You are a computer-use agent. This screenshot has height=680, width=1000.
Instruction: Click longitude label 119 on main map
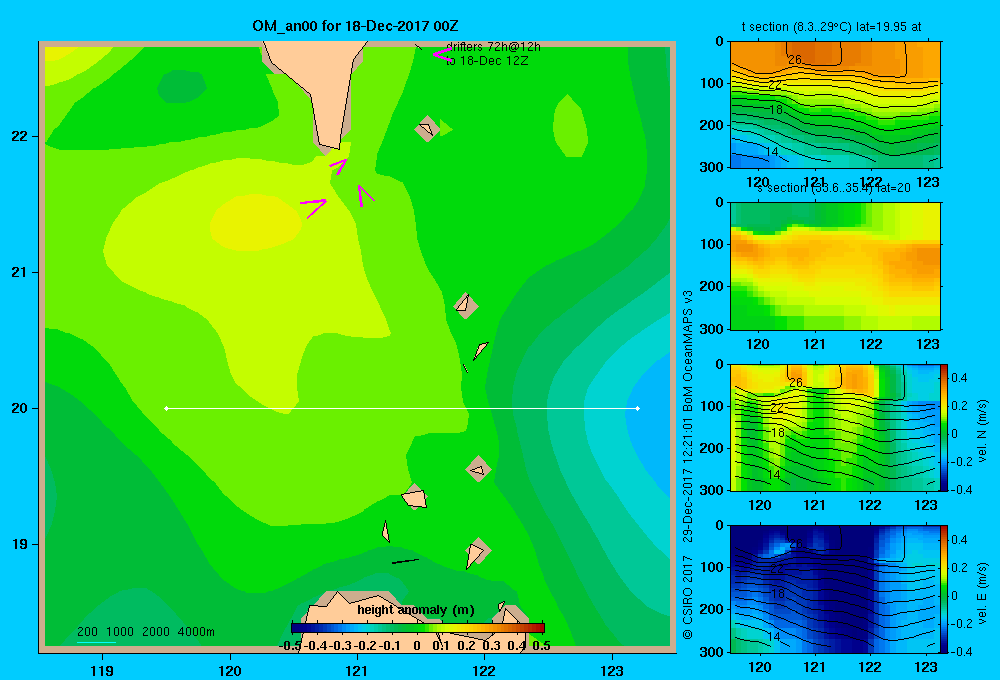[102, 670]
